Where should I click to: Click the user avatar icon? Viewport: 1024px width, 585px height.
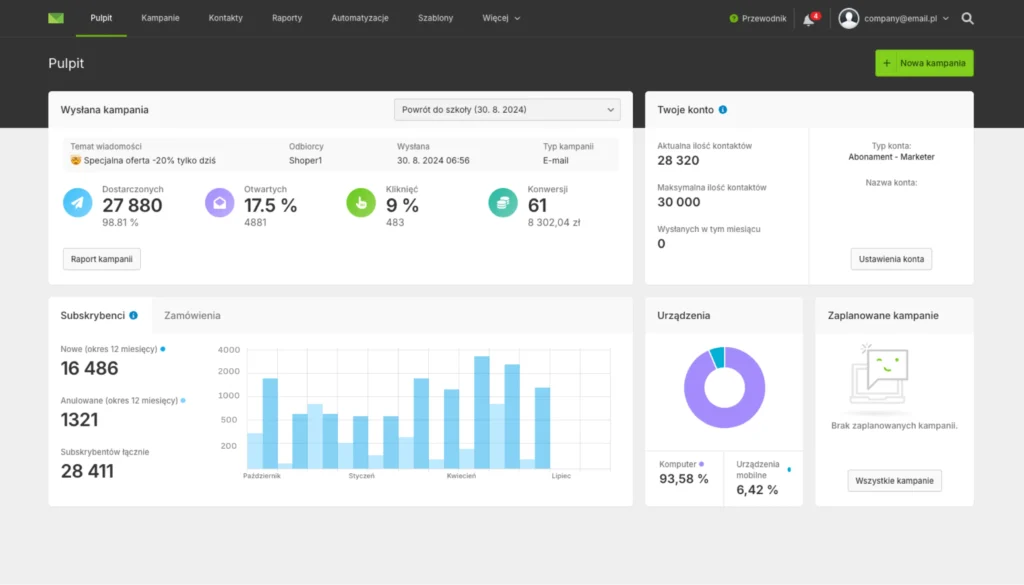point(849,18)
